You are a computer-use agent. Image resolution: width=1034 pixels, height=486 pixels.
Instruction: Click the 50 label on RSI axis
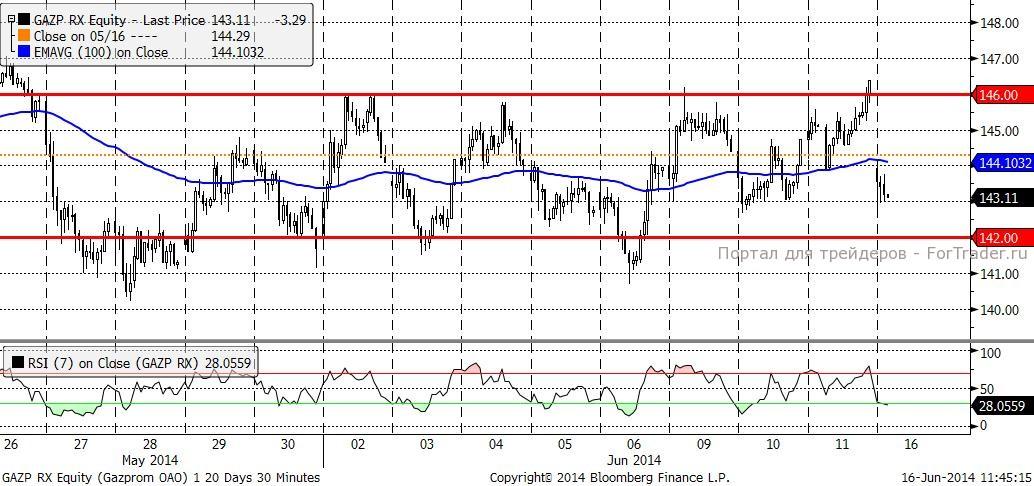(988, 389)
